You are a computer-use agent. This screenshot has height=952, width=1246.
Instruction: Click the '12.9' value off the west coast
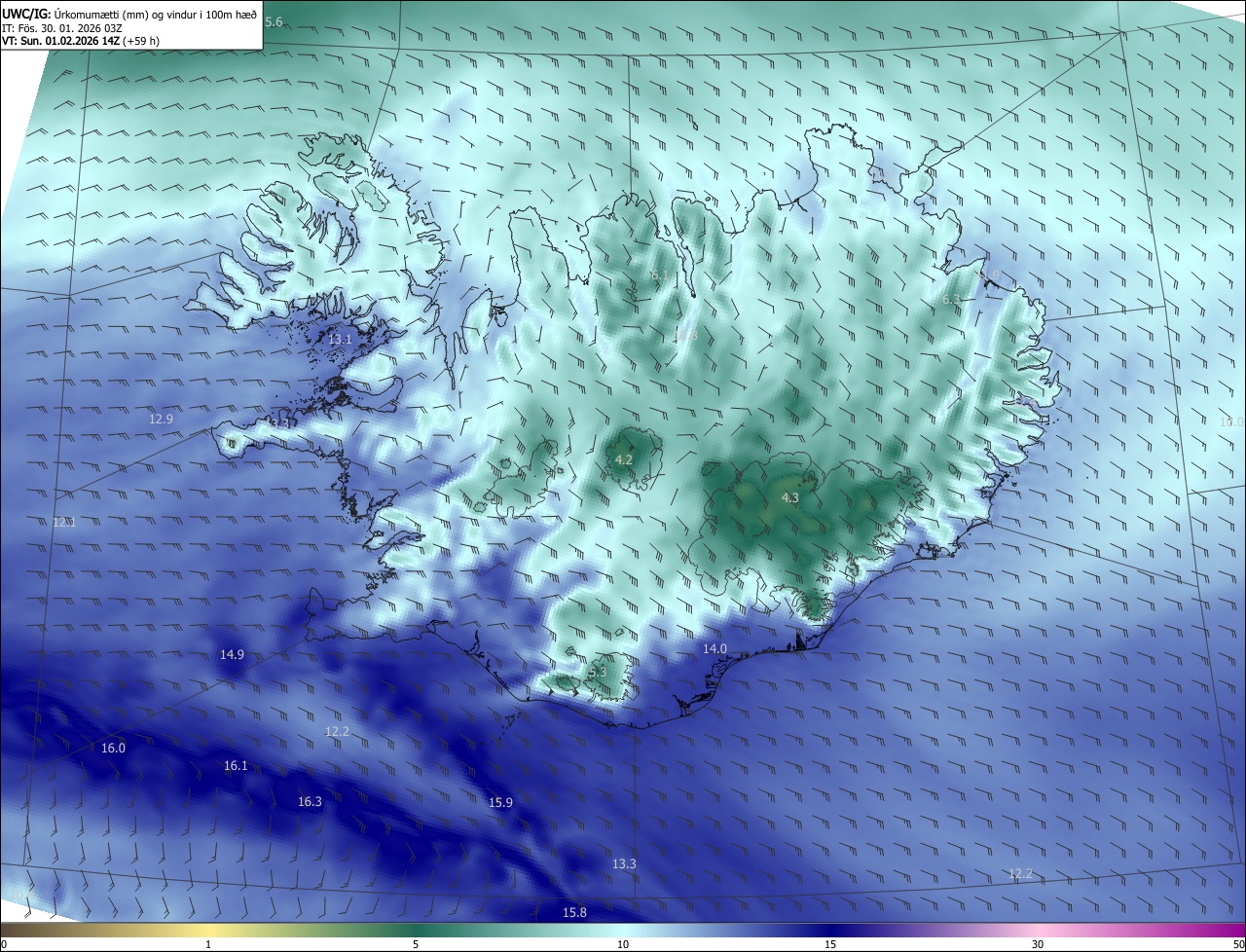point(161,419)
